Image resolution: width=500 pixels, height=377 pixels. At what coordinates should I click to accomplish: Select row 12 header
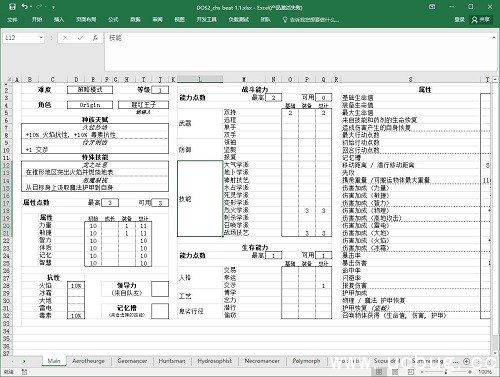(6, 165)
